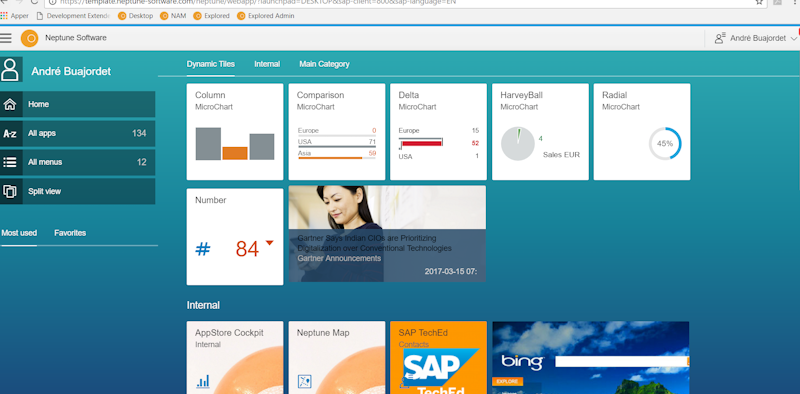This screenshot has height=394, width=800.
Task: Click the blue hash icon on Number tile
Action: 203,250
